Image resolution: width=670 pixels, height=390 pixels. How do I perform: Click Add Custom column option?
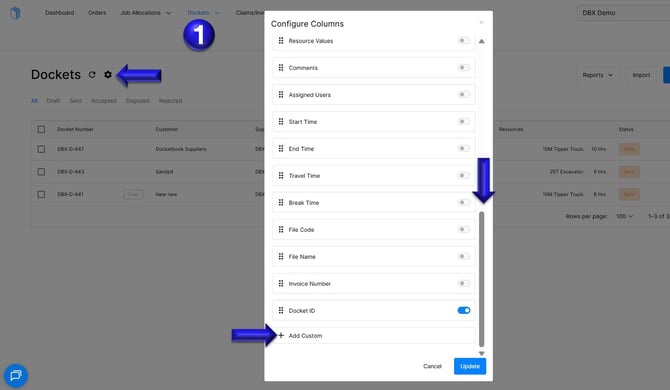(x=373, y=335)
